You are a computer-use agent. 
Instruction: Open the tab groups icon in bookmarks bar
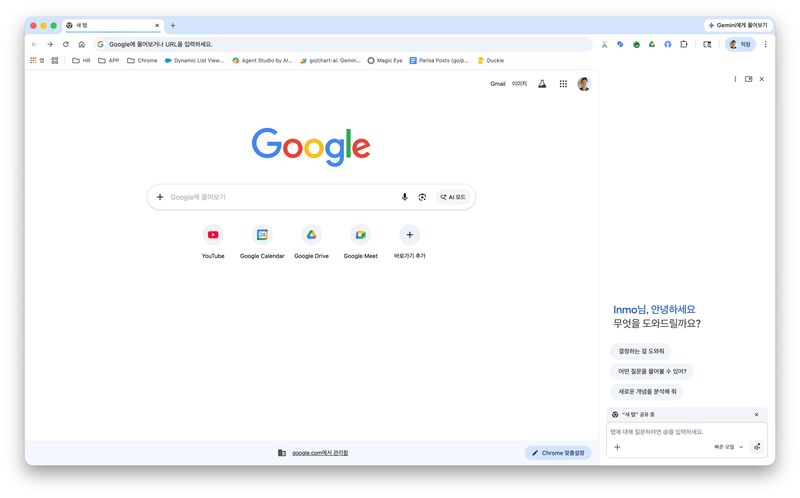pyautogui.click(x=55, y=60)
